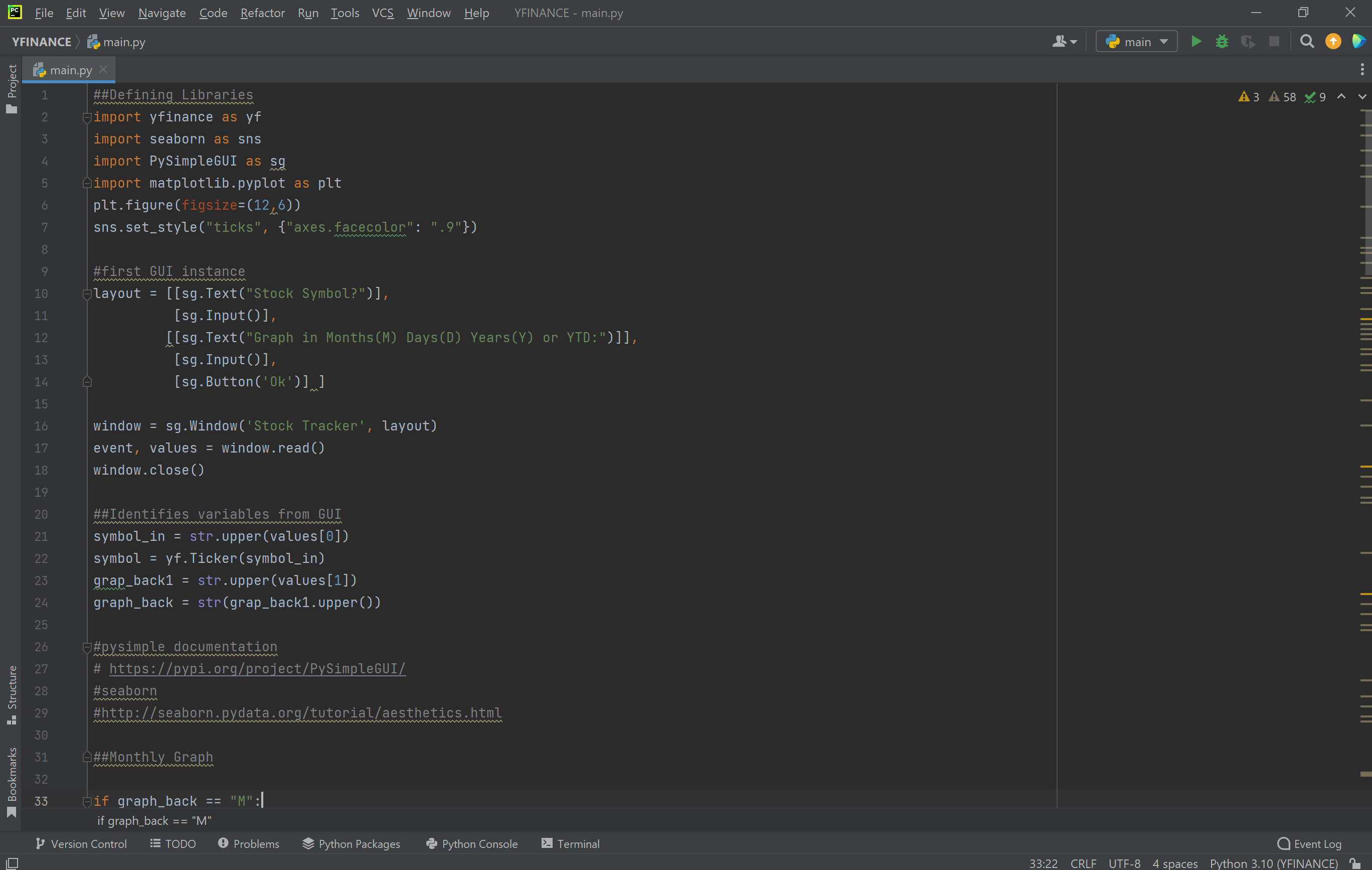Image resolution: width=1372 pixels, height=870 pixels.
Task: Open the VCS menu
Action: [383, 13]
